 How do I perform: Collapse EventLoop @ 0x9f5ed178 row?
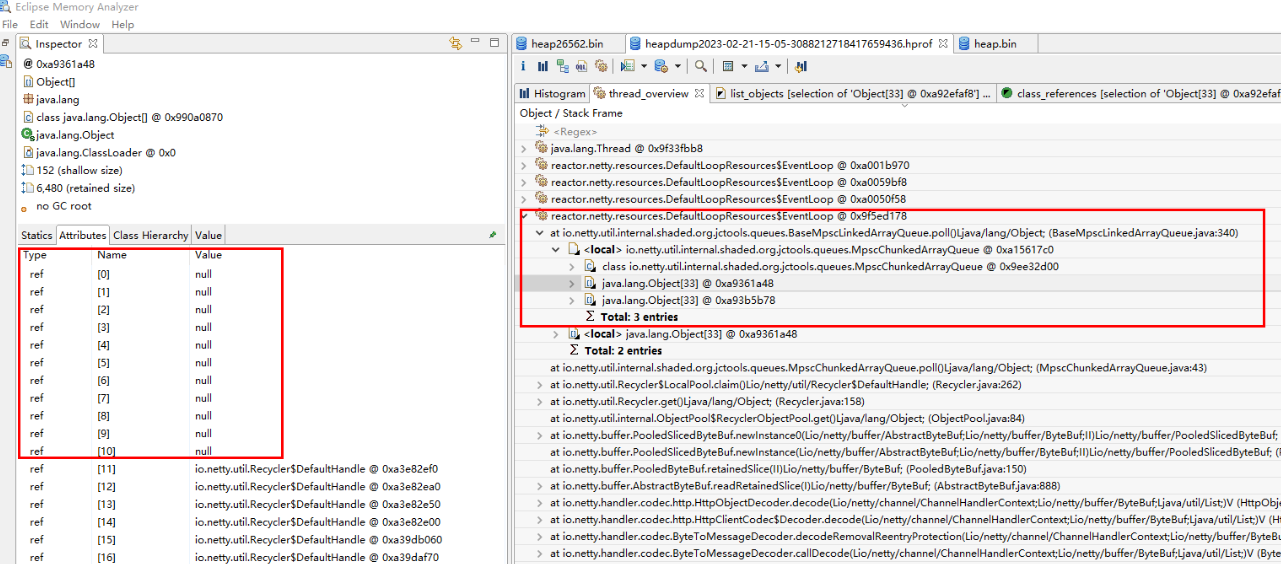pyautogui.click(x=524, y=215)
